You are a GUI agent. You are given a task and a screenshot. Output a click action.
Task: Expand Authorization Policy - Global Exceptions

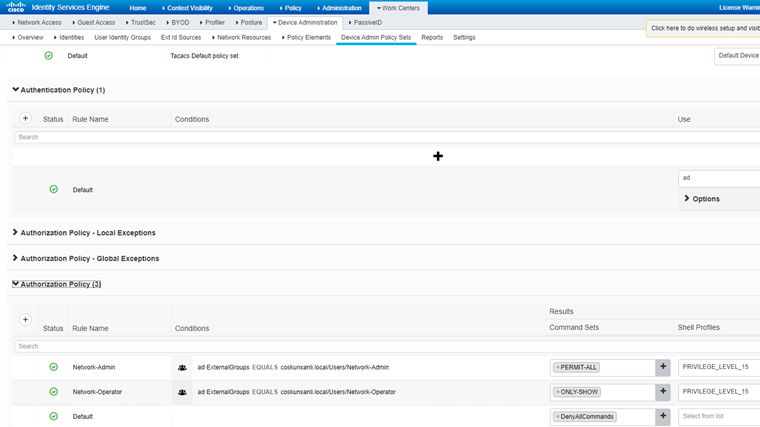[15, 258]
